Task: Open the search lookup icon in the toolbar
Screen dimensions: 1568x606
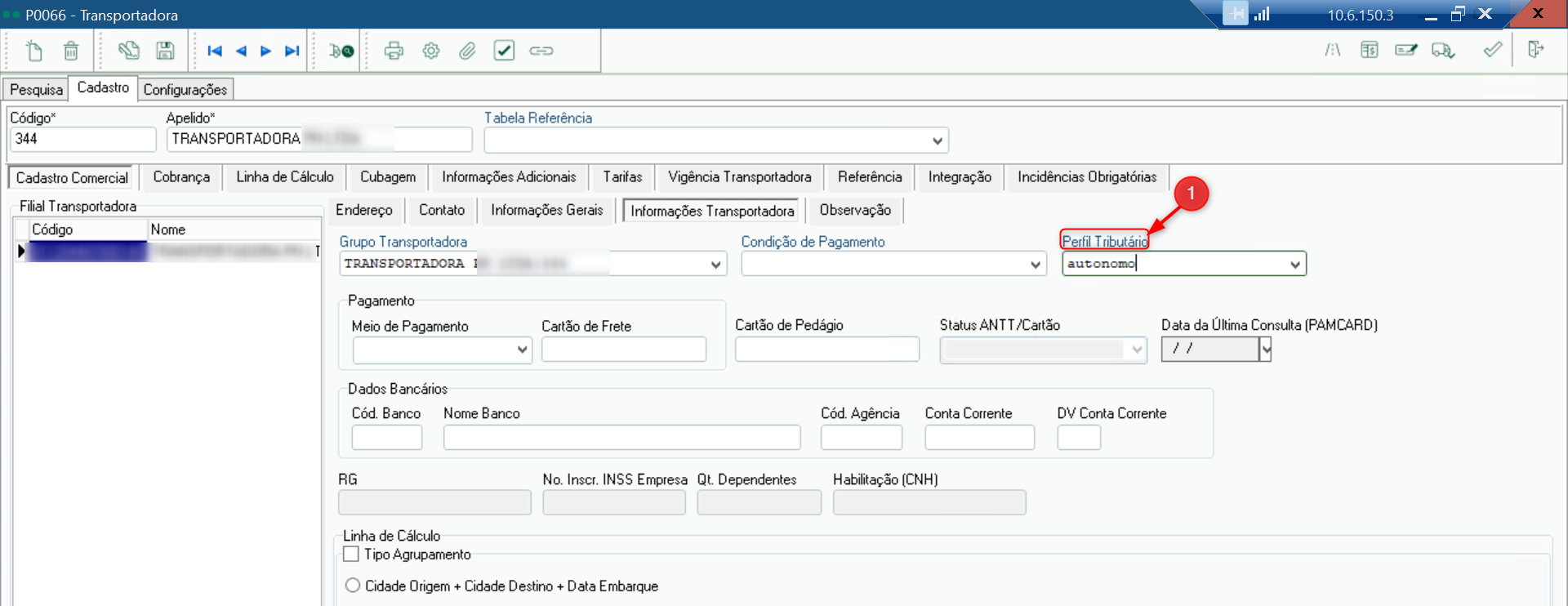Action: (x=341, y=51)
